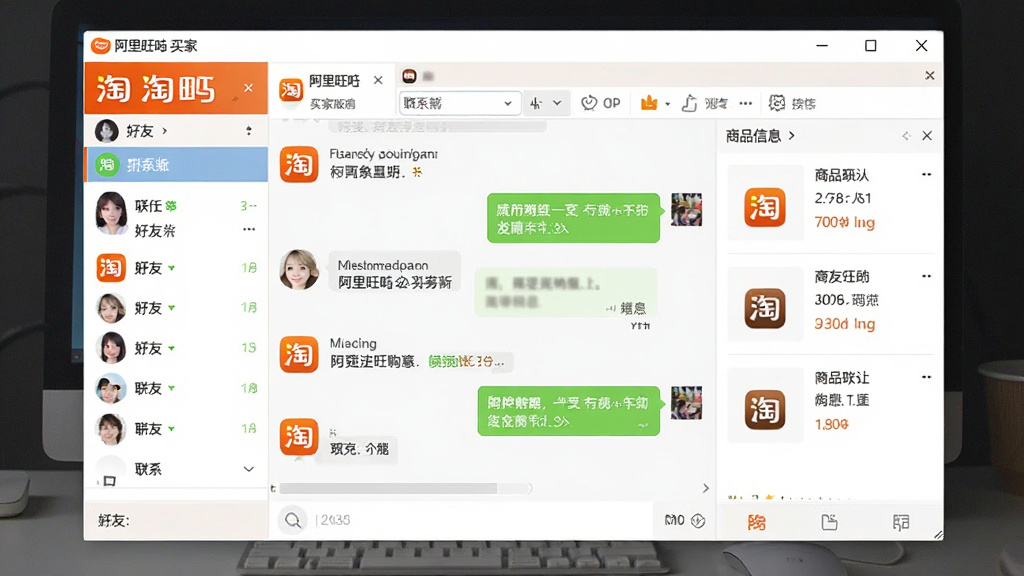Image resolution: width=1024 pixels, height=576 pixels.
Task: Click the sort icon right of 好友 header
Action: (x=249, y=131)
